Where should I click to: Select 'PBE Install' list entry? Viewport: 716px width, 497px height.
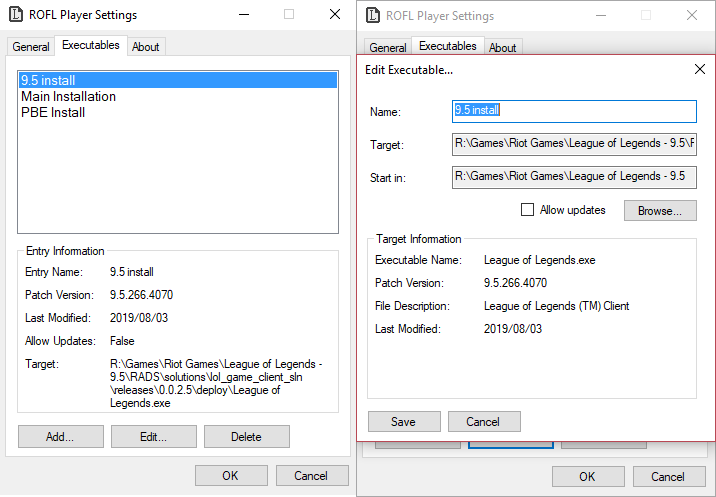[x=178, y=112]
